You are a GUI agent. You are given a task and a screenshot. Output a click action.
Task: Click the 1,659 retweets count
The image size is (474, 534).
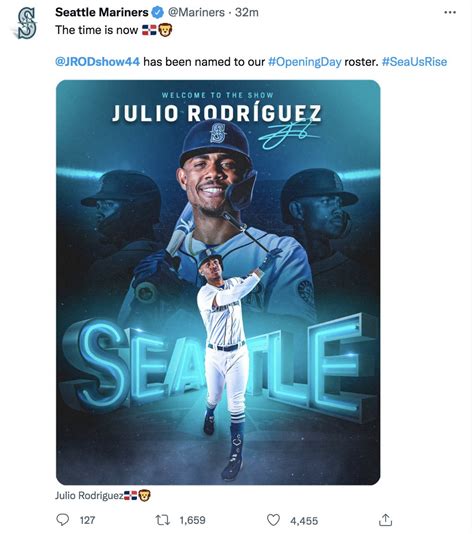coord(192,520)
